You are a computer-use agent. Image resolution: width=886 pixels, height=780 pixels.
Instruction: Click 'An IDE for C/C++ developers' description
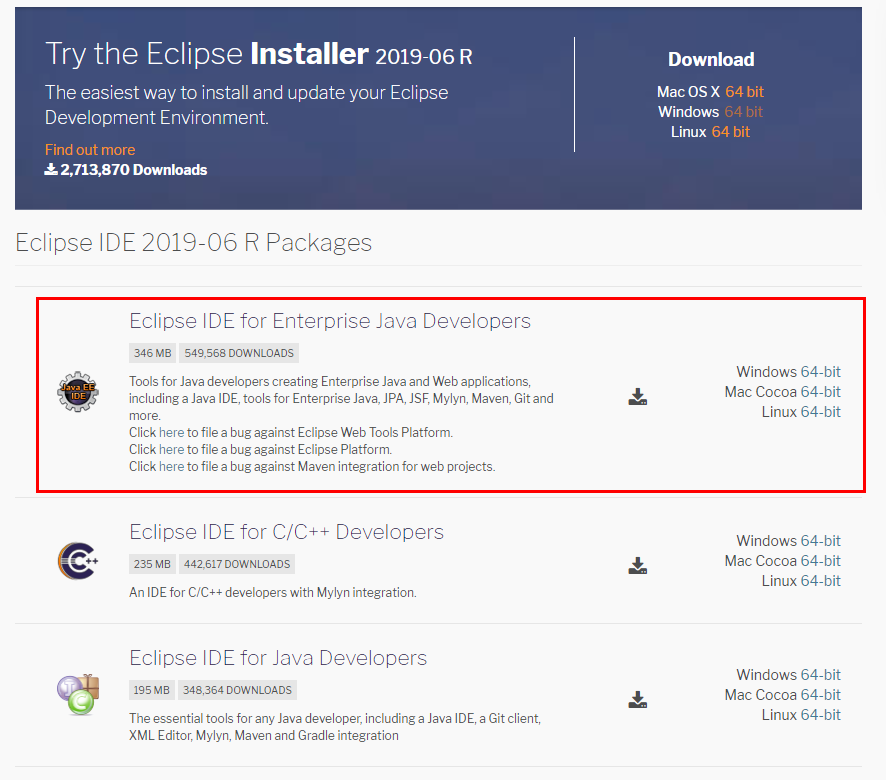[272, 592]
